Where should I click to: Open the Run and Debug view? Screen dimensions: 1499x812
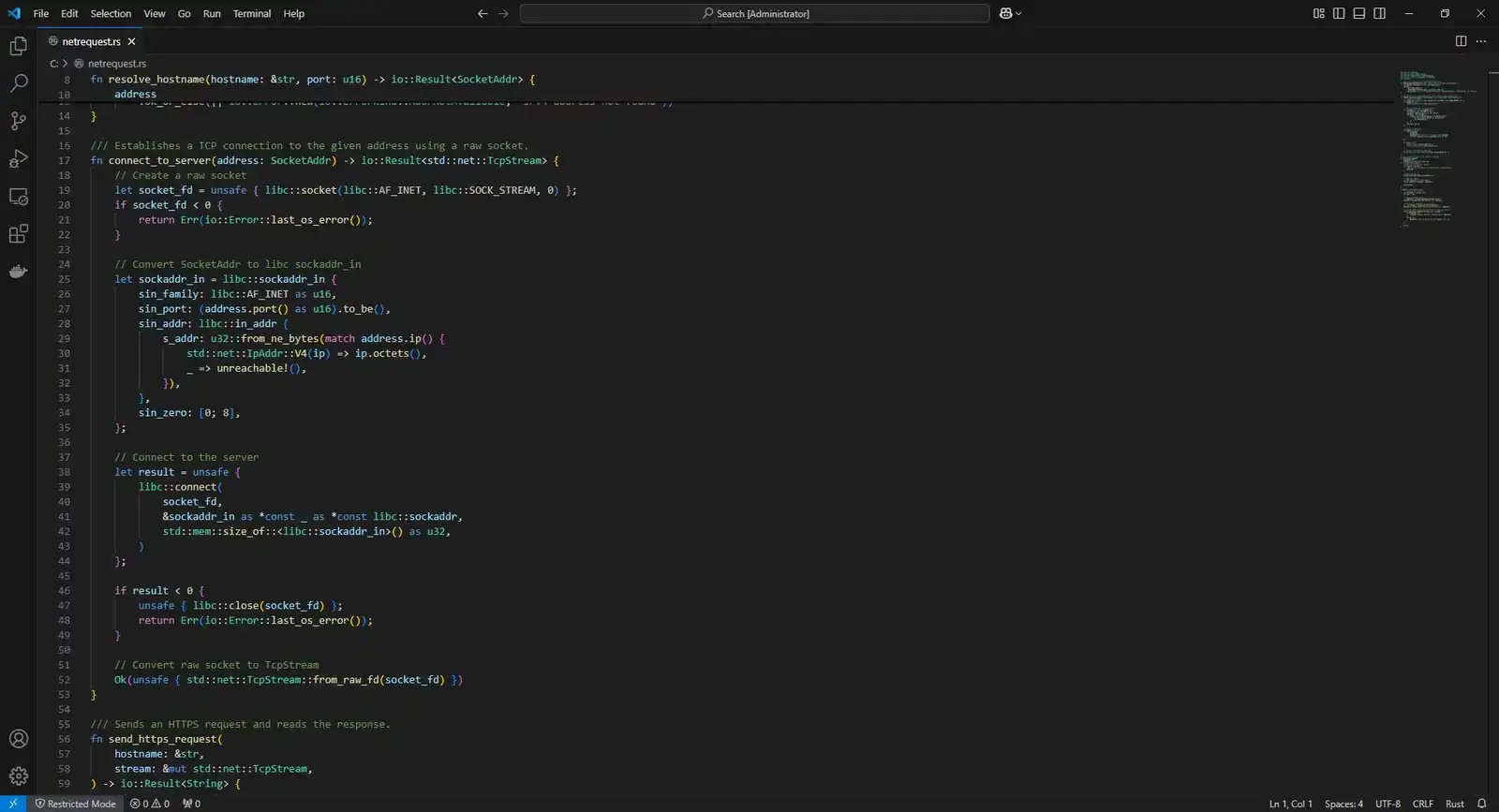[18, 158]
